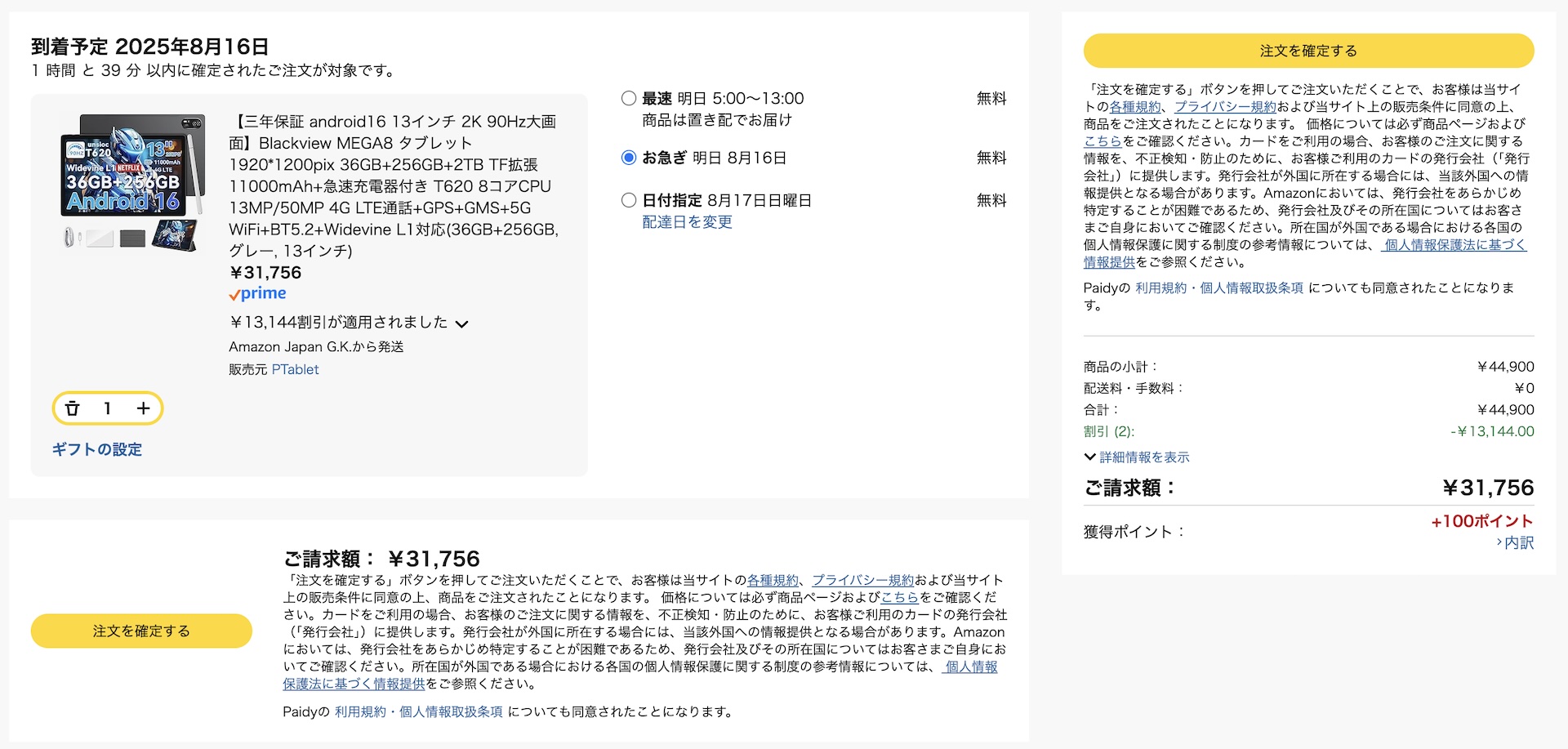Click the 商品の小計 label in the summary

point(1120,367)
